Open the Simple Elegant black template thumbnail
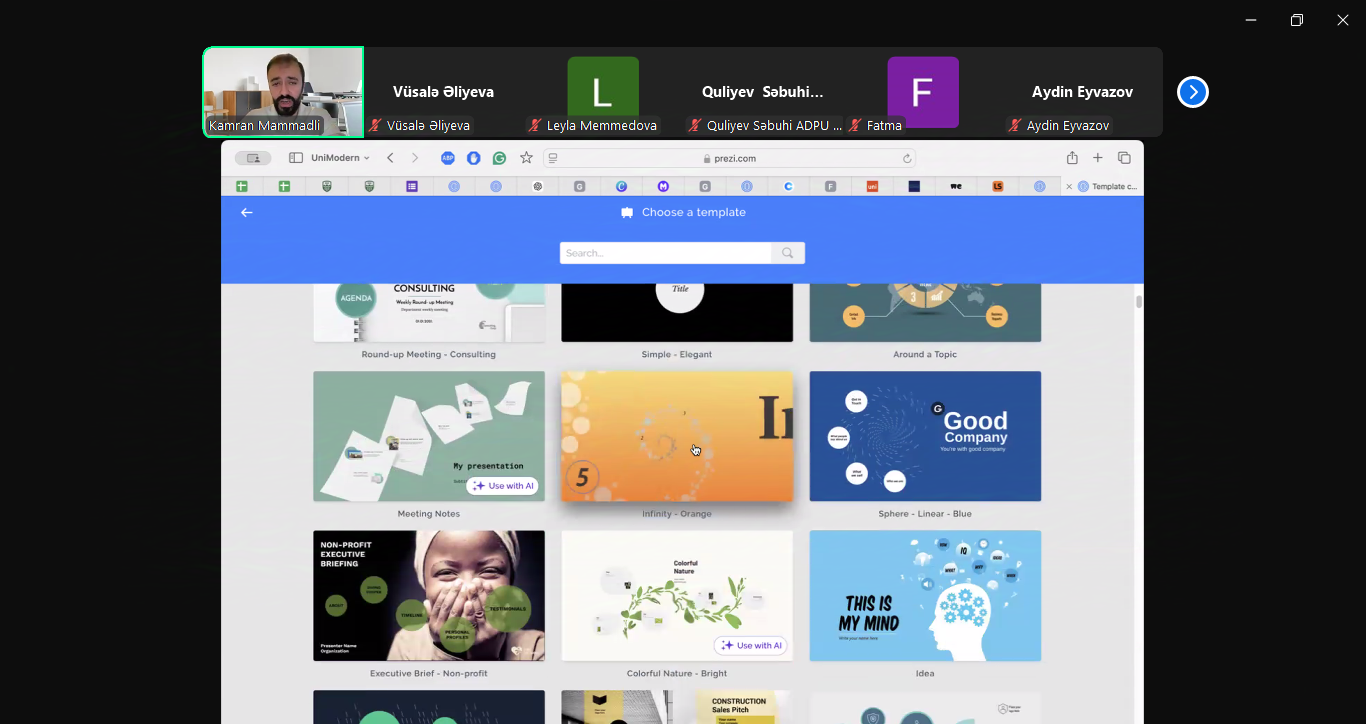This screenshot has height=724, width=1366. (x=677, y=313)
